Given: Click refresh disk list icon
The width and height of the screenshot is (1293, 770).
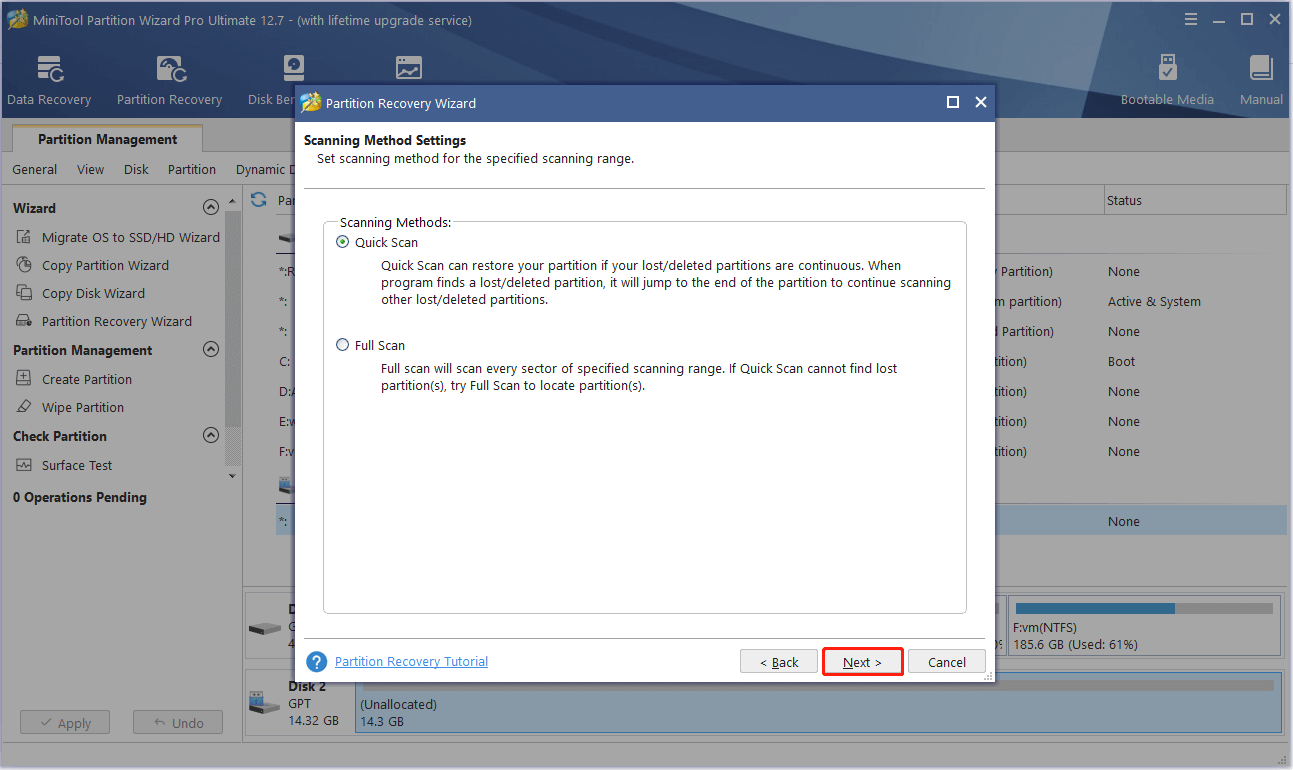Looking at the screenshot, I should coord(258,200).
